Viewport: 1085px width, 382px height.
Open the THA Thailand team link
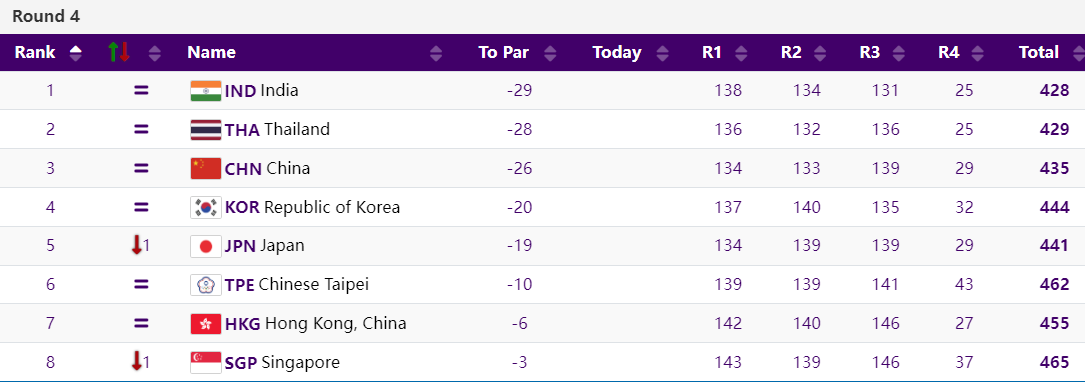coord(277,129)
